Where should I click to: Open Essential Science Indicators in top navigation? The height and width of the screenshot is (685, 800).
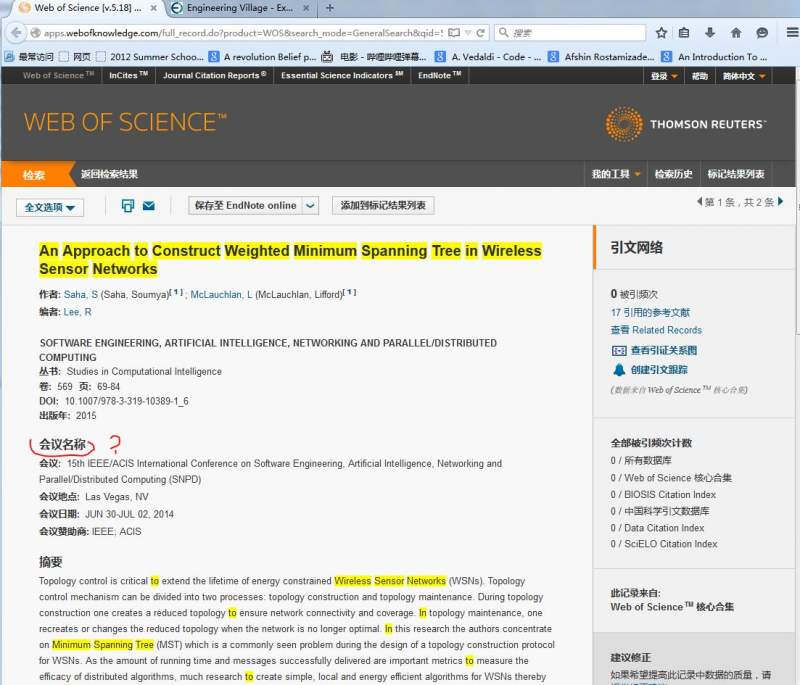(342, 75)
